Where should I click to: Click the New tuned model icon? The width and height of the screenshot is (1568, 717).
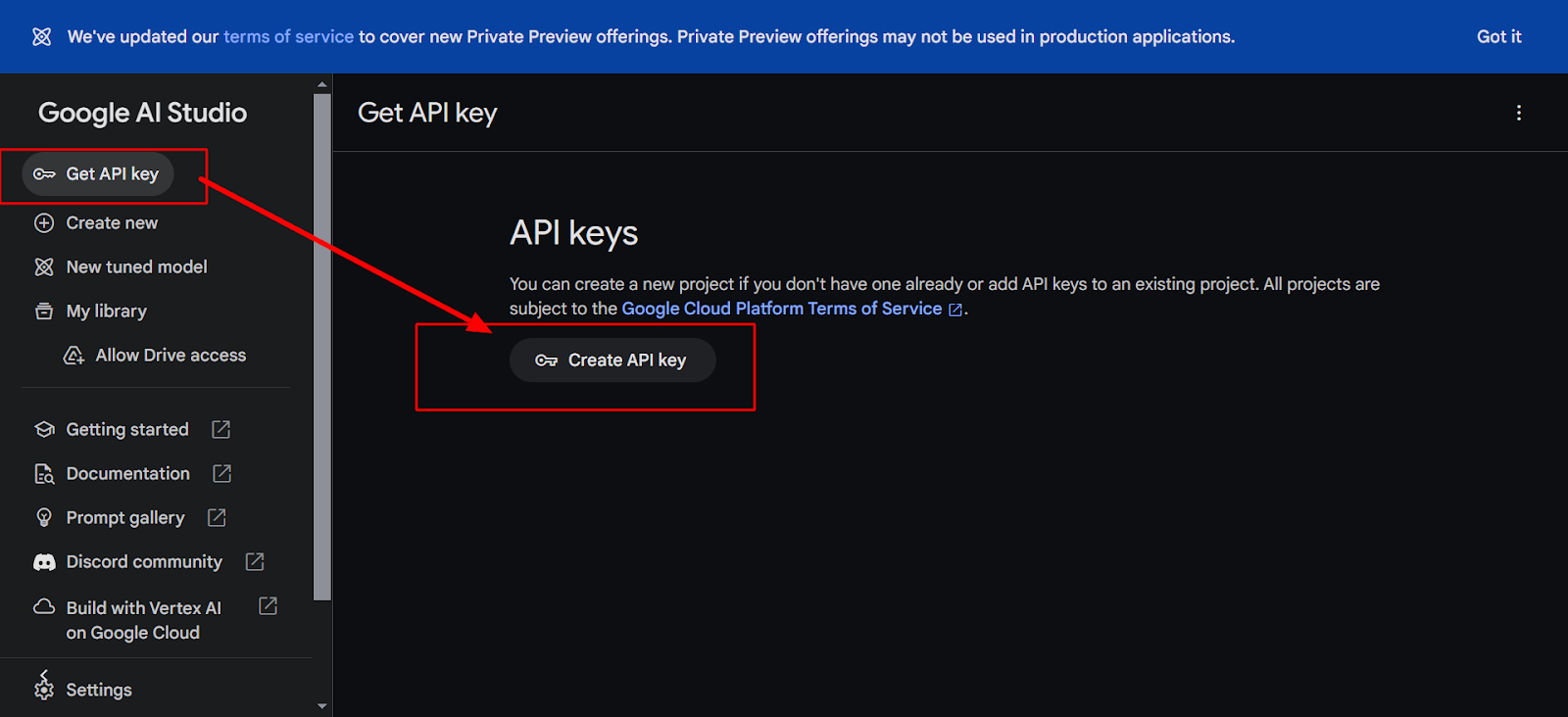pyautogui.click(x=44, y=267)
